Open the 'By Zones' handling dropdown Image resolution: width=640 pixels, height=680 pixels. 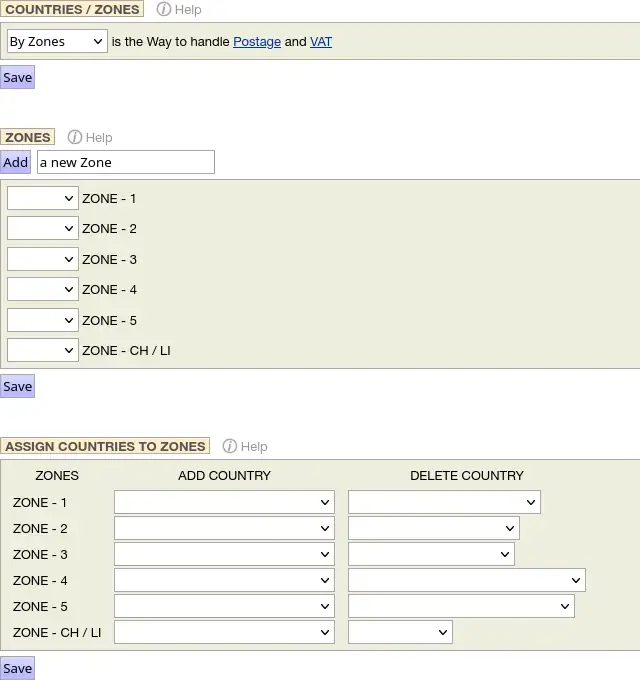[x=57, y=41]
